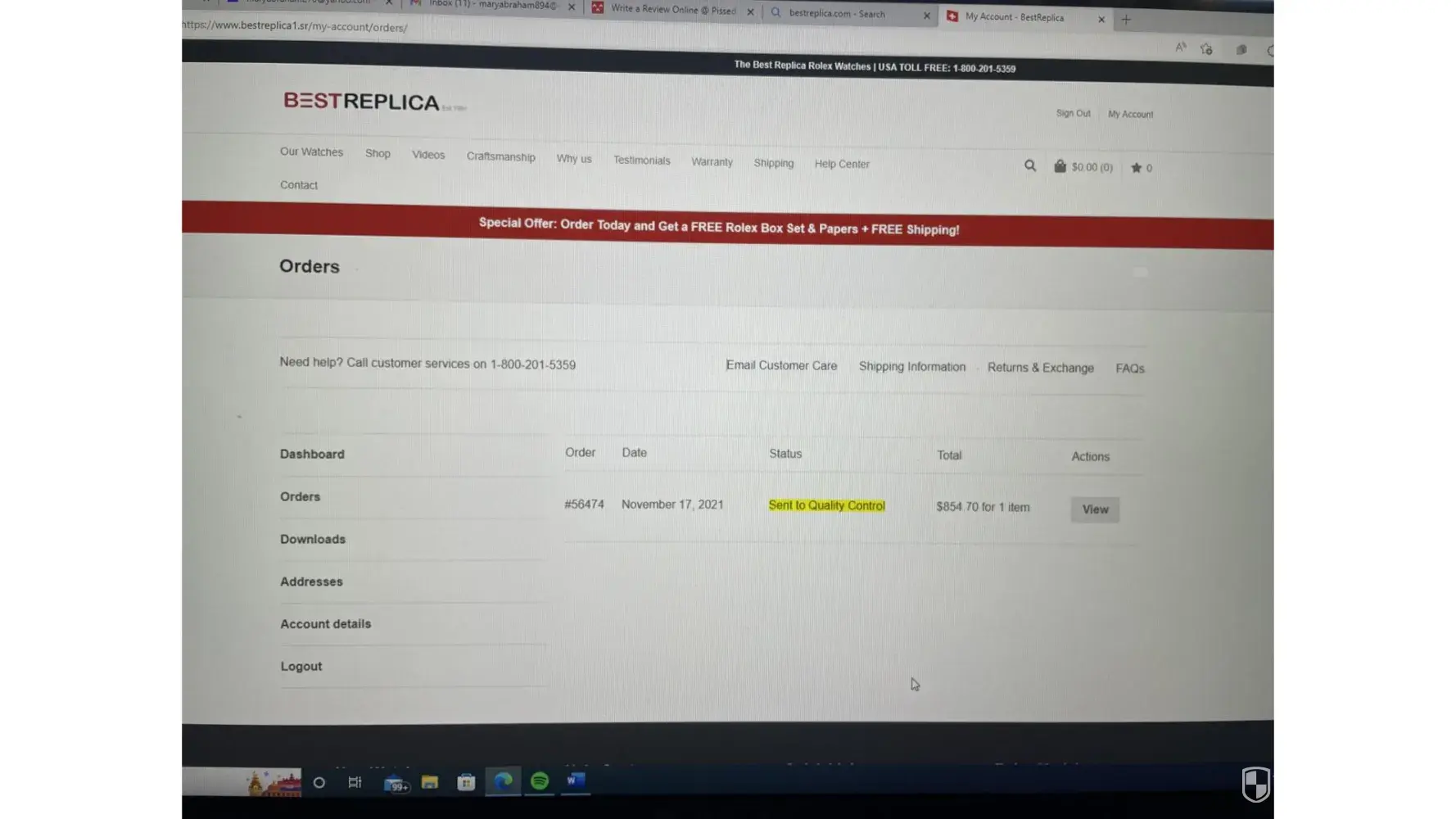
Task: Open Spotify from the taskbar
Action: pos(540,781)
